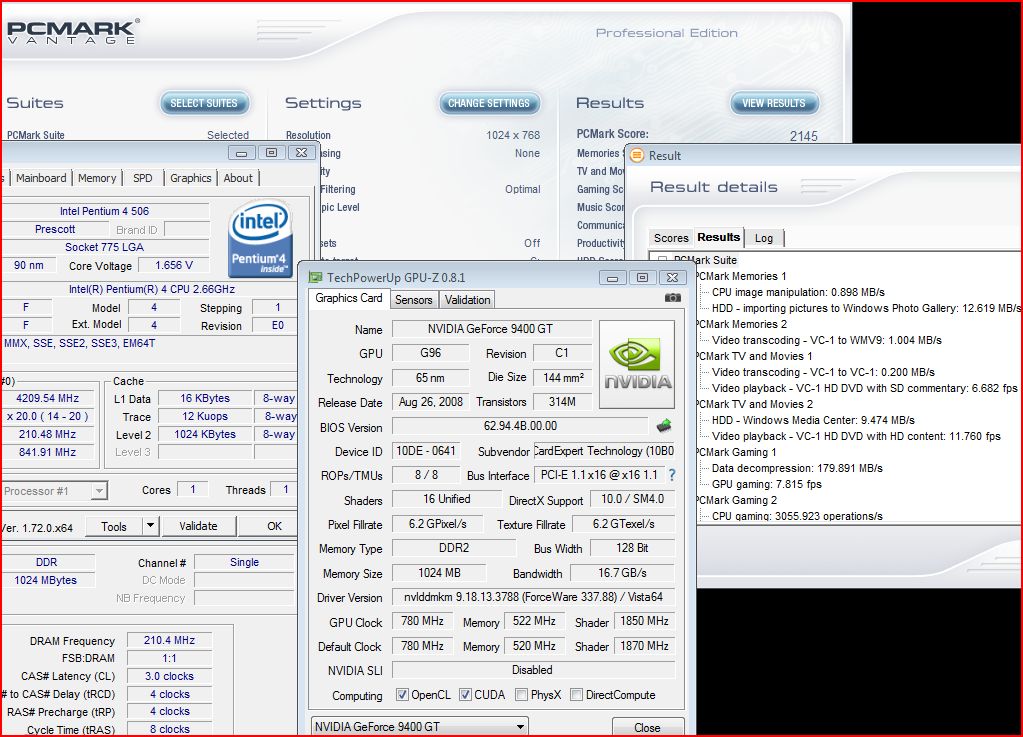1023x737 pixels.
Task: Click the Result window title icon
Action: [x=636, y=156]
